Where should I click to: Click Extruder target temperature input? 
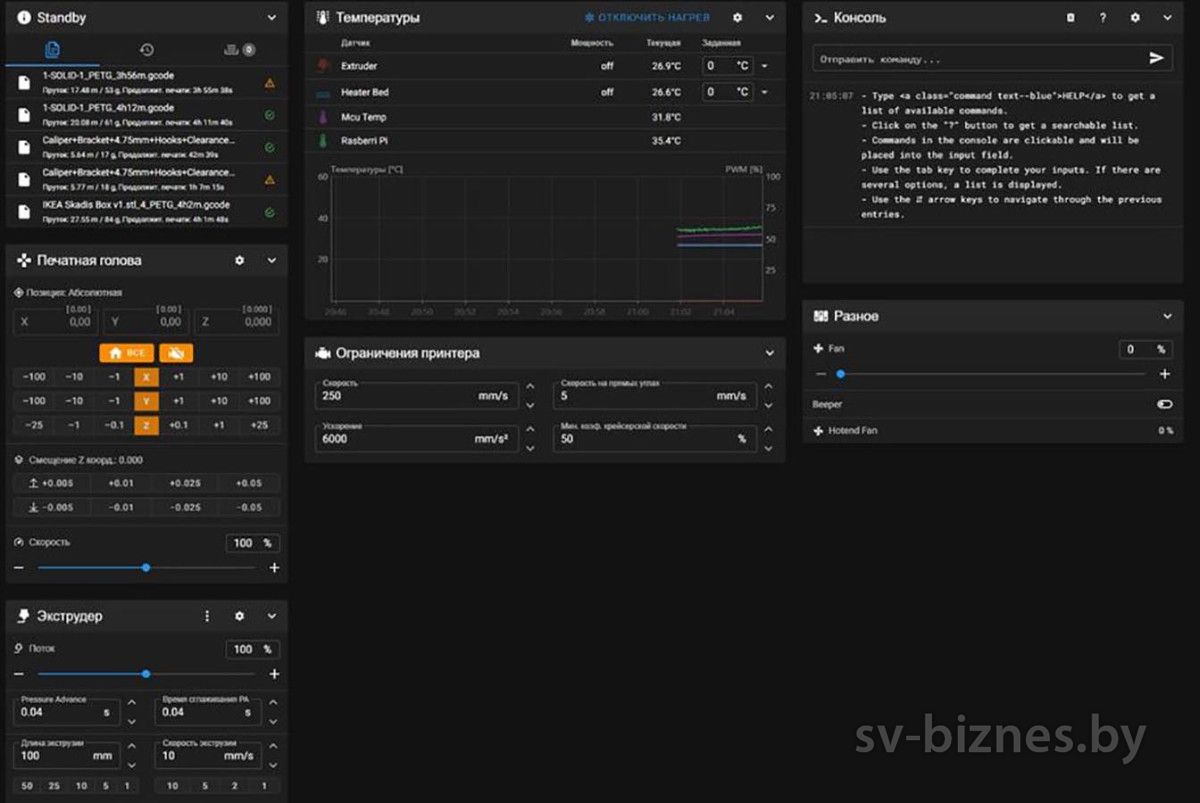coord(726,66)
